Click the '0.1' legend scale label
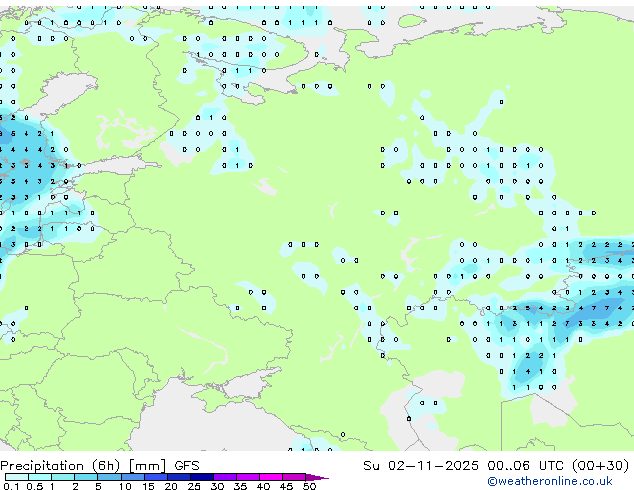 (11, 486)
